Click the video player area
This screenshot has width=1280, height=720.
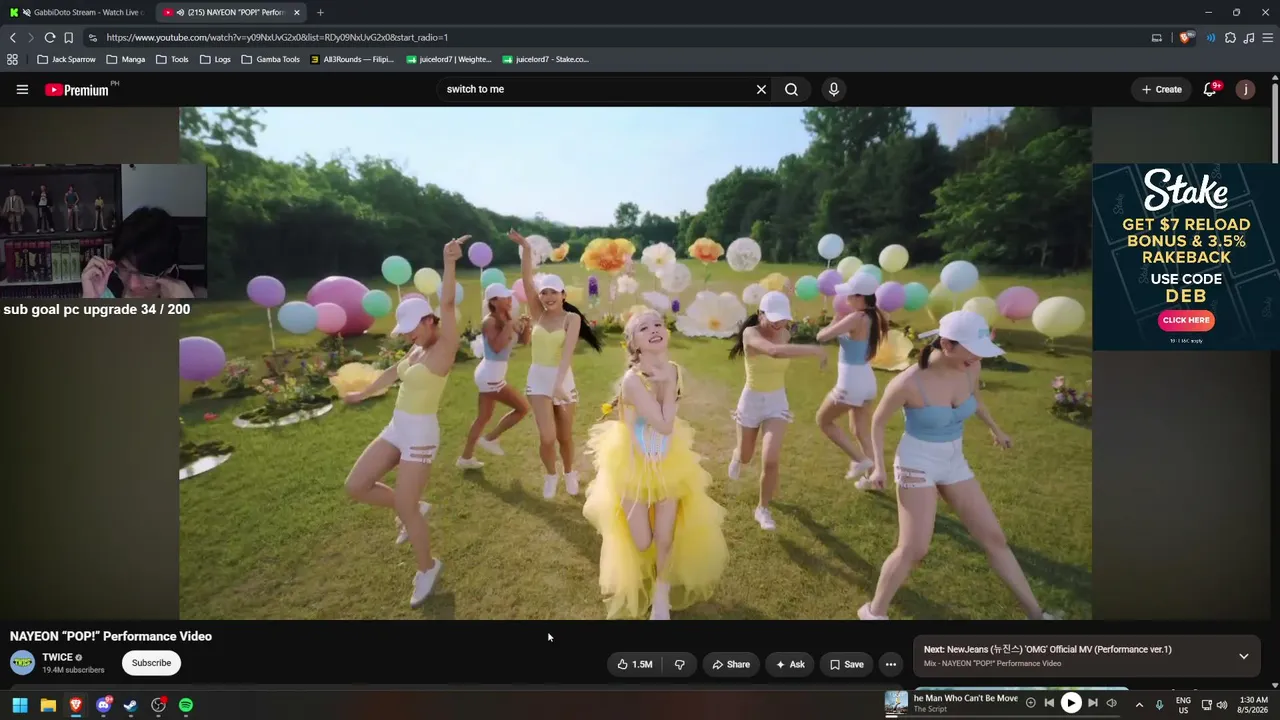[635, 363]
